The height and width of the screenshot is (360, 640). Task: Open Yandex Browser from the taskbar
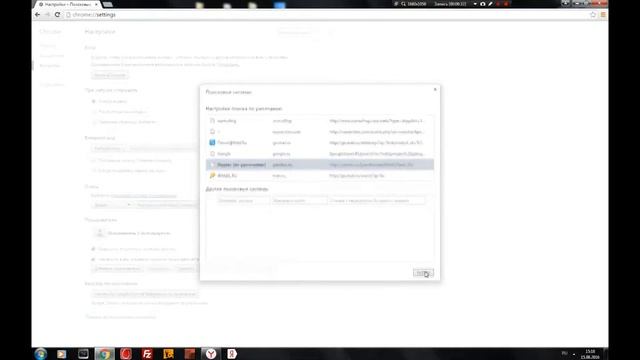pyautogui.click(x=211, y=354)
